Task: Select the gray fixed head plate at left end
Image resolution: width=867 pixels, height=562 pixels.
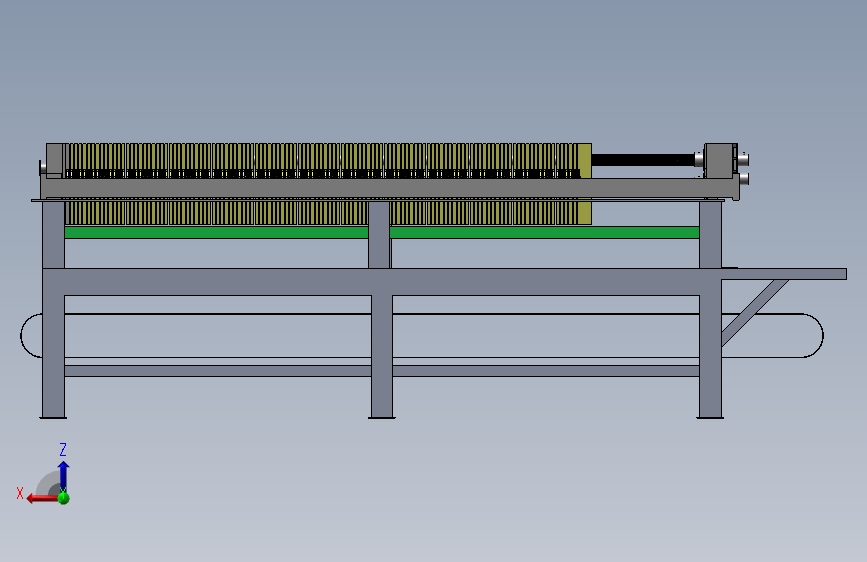Action: [x=55, y=160]
